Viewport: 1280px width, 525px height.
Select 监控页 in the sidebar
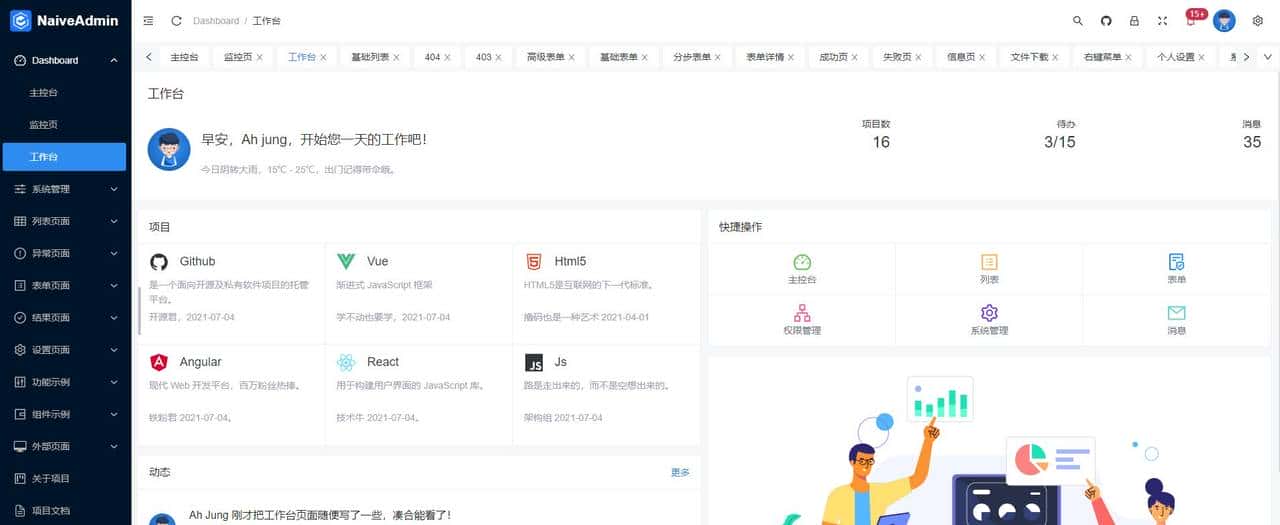(65, 124)
